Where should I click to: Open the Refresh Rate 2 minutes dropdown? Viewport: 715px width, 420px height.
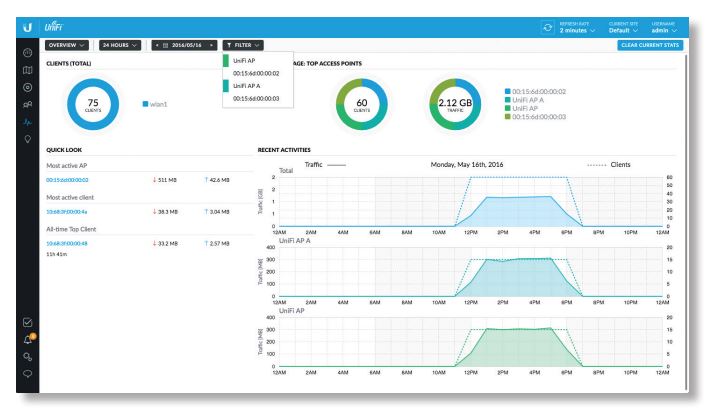pyautogui.click(x=577, y=27)
